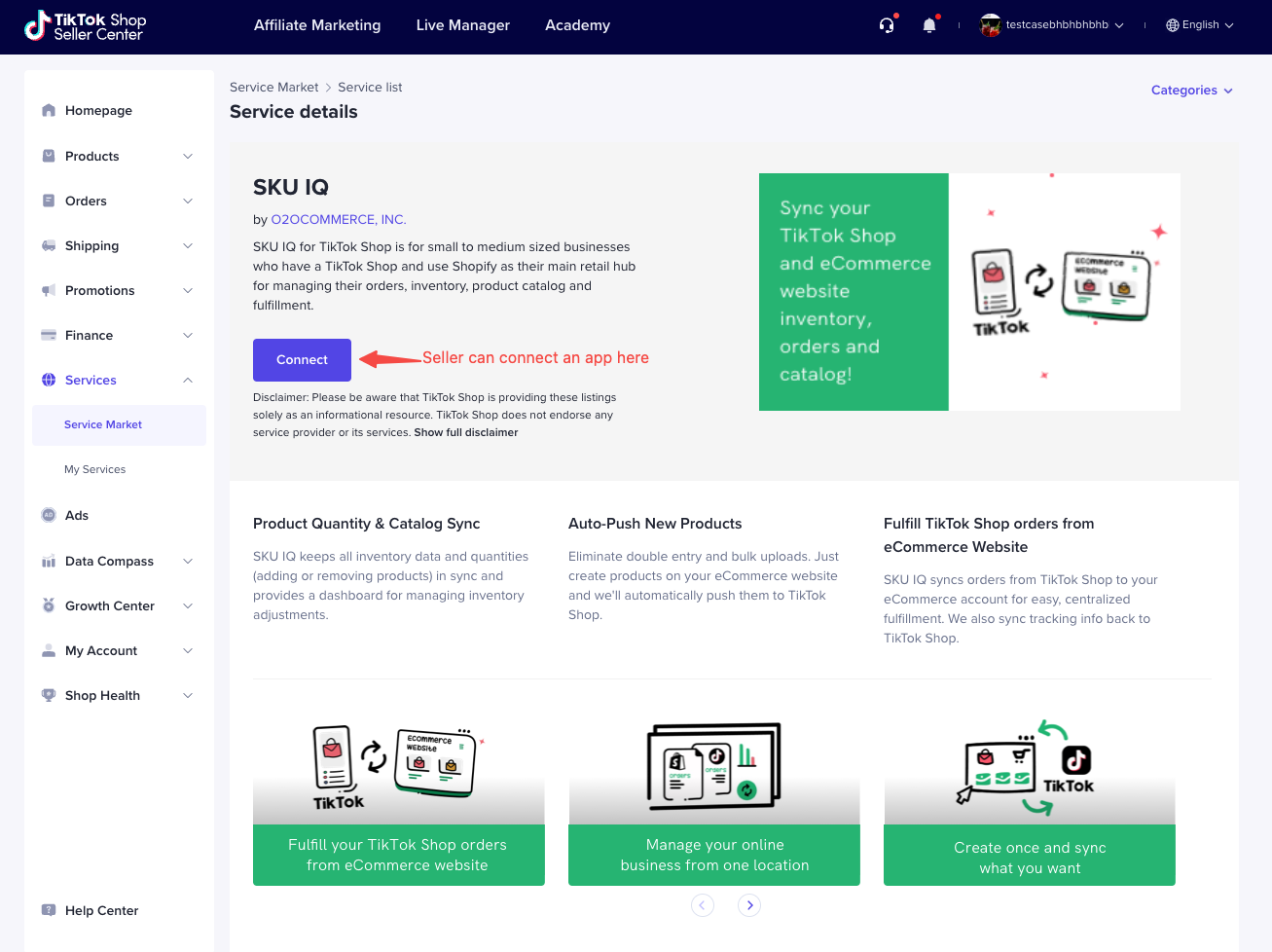Click the Promotions megaphone icon
This screenshot has height=952, width=1272.
[x=49, y=290]
